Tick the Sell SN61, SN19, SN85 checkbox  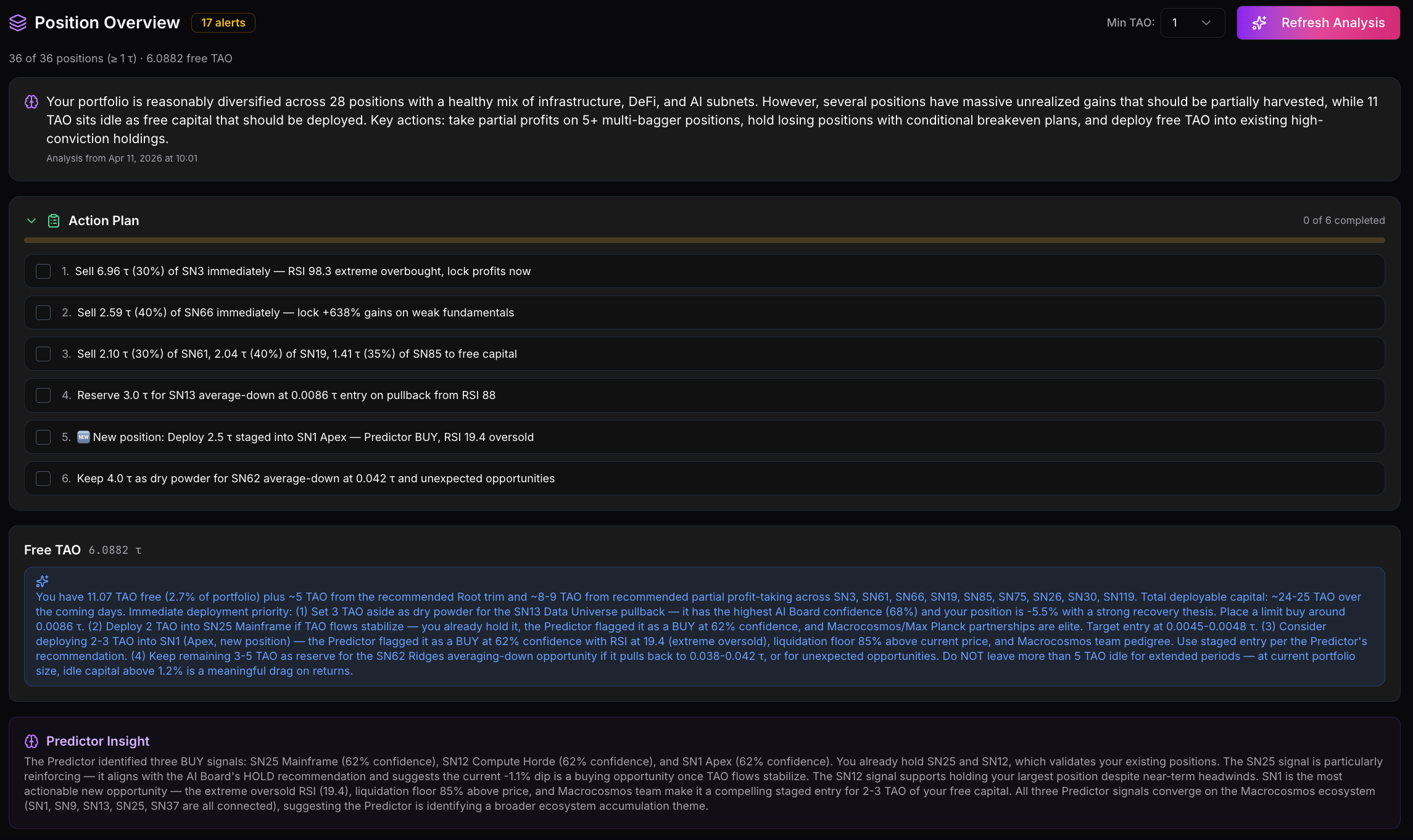43,354
